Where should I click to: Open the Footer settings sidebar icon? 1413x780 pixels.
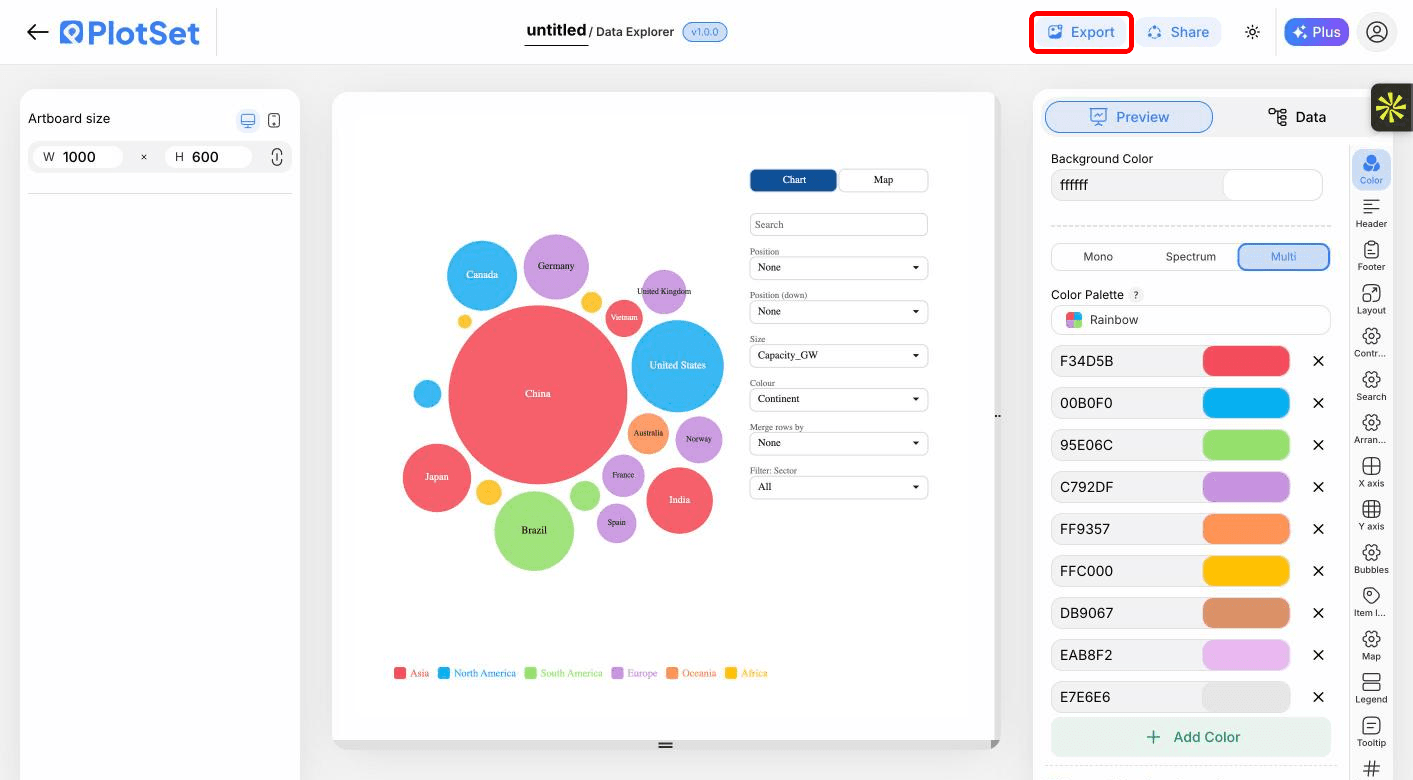(1371, 255)
